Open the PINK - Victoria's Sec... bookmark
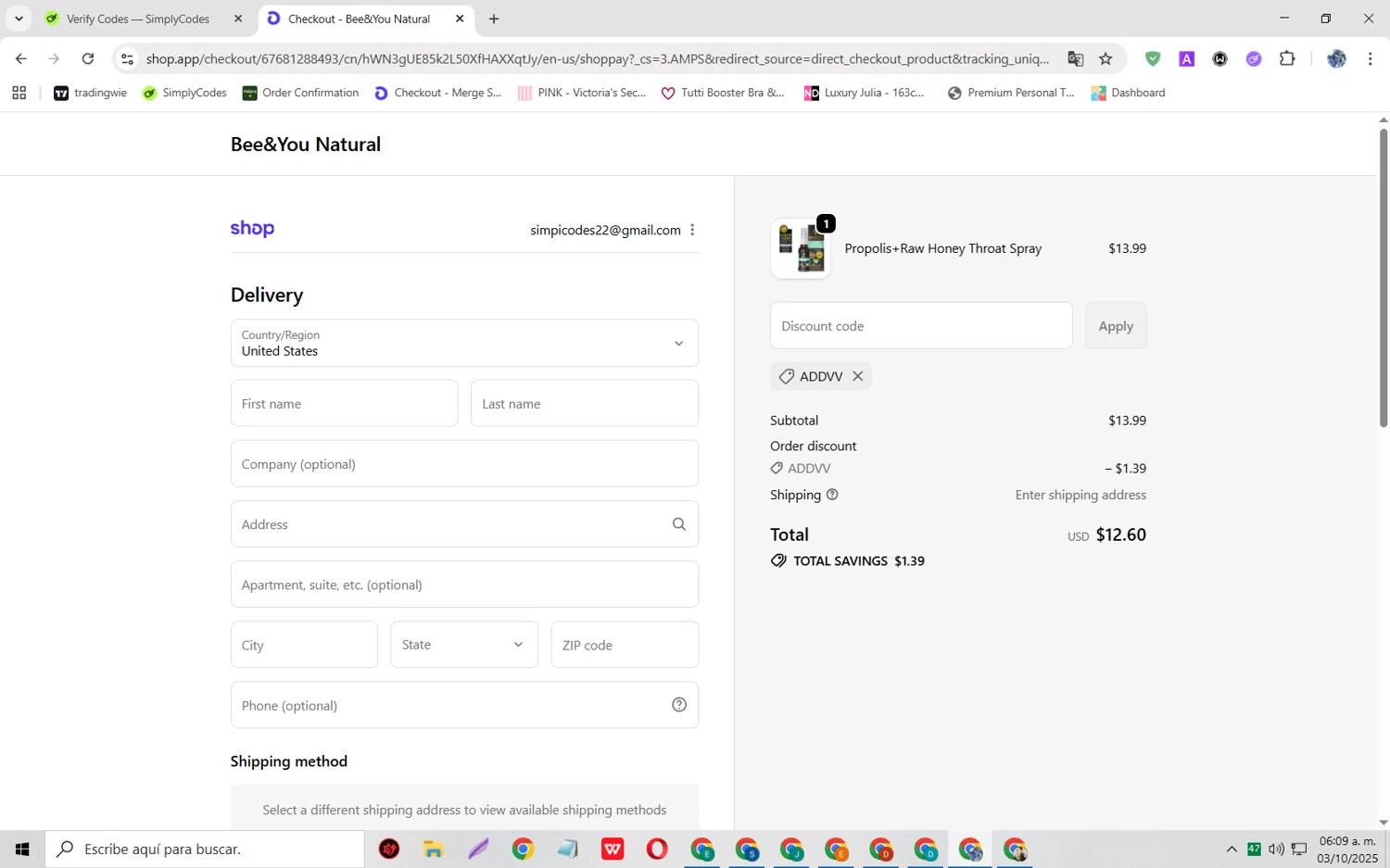 pyautogui.click(x=582, y=93)
